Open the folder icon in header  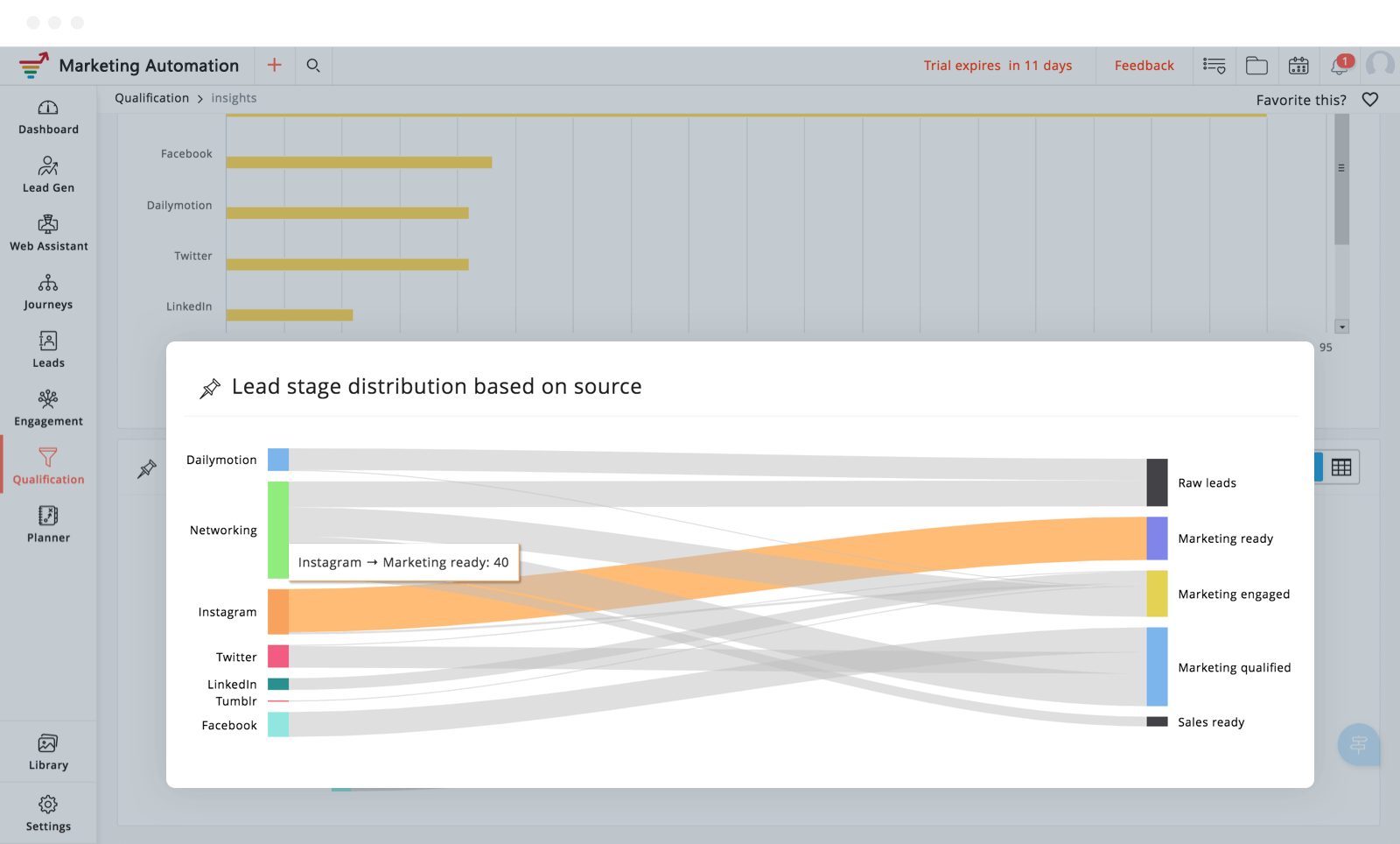[1256, 66]
